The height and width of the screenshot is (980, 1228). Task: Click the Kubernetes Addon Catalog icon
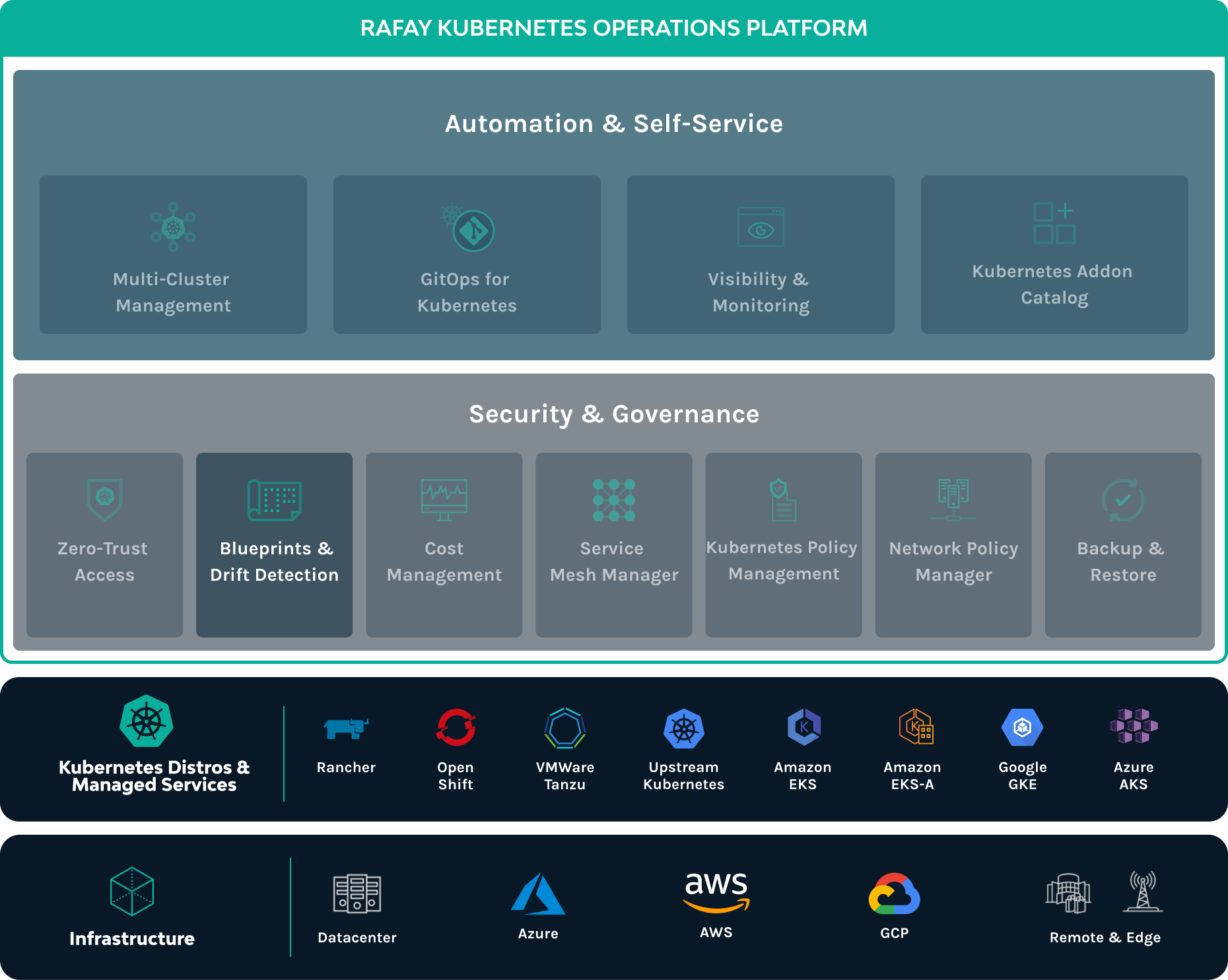1054,223
